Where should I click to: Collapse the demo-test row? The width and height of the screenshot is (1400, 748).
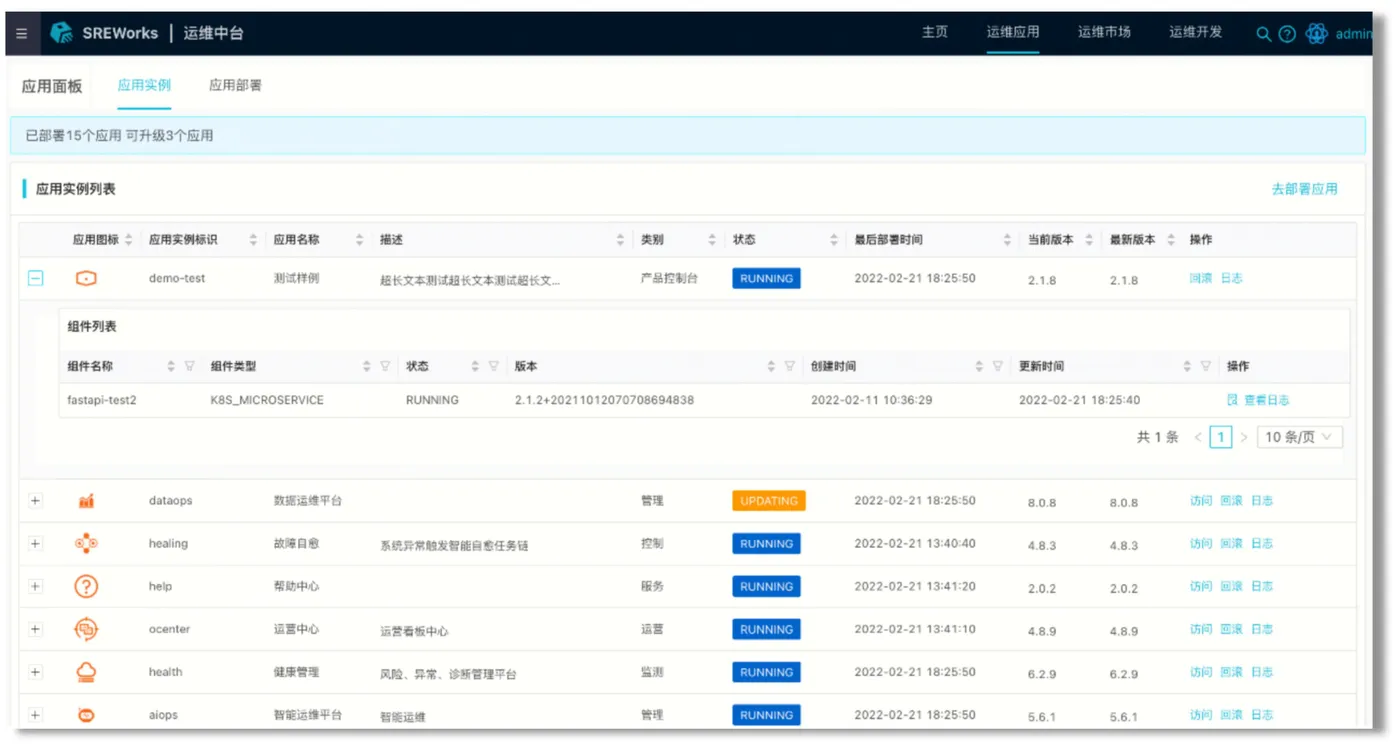point(35,279)
